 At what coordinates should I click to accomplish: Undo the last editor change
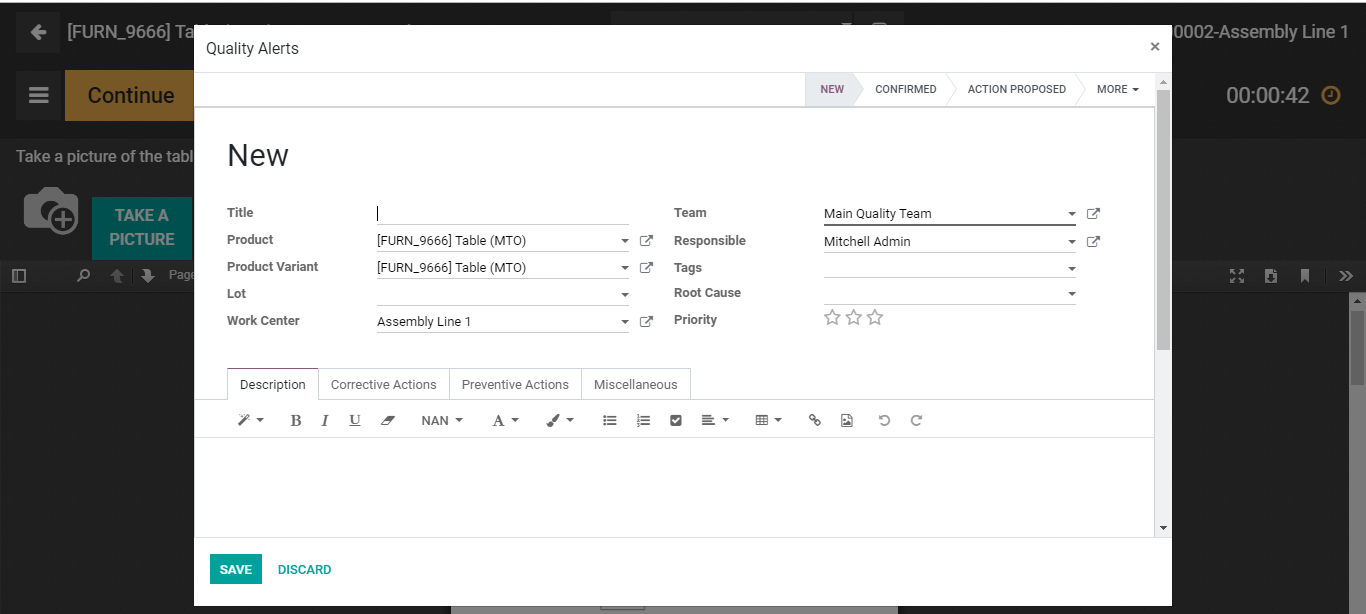coord(884,421)
